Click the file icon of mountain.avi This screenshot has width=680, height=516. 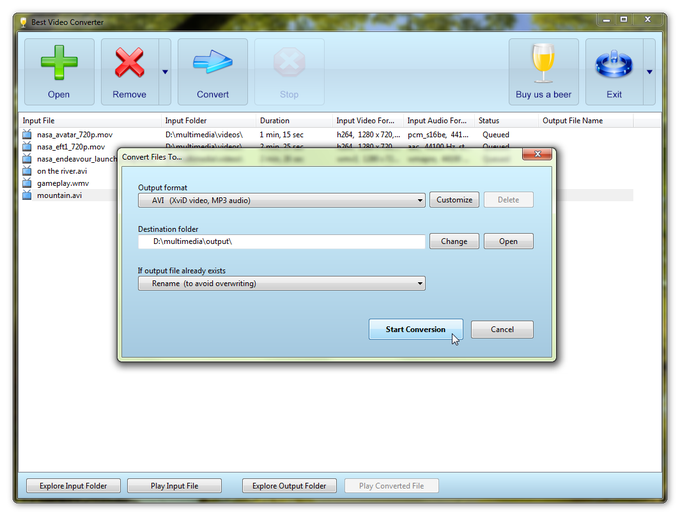27,195
